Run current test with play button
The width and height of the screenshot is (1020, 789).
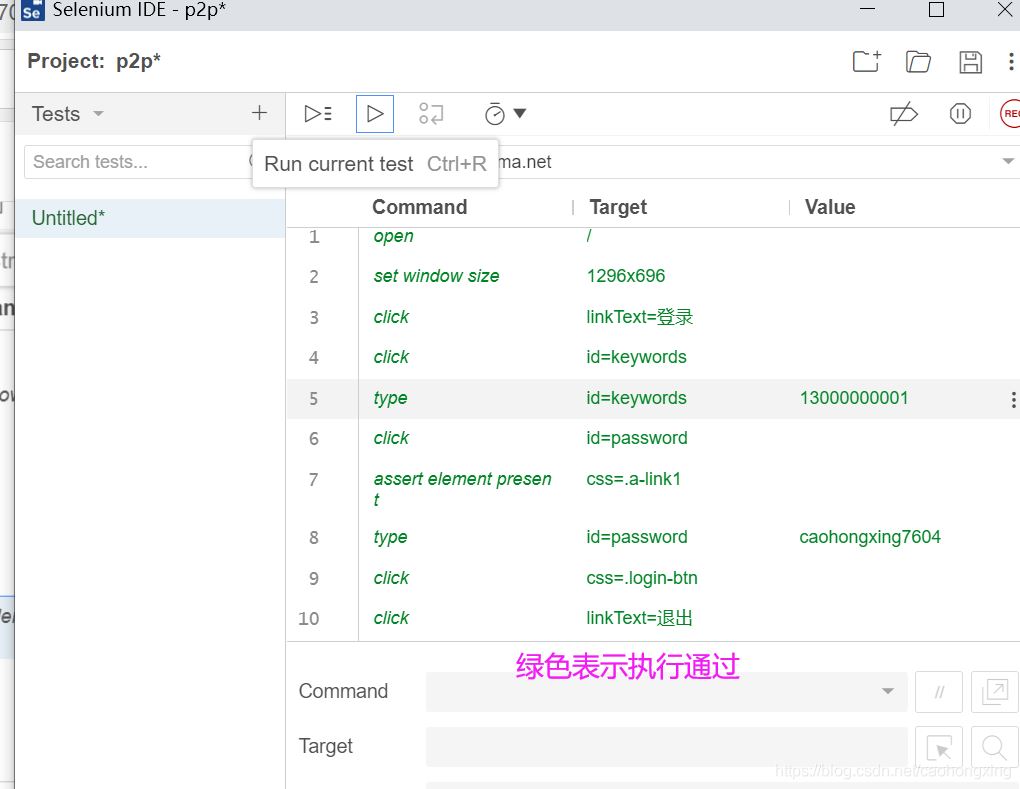click(x=375, y=114)
